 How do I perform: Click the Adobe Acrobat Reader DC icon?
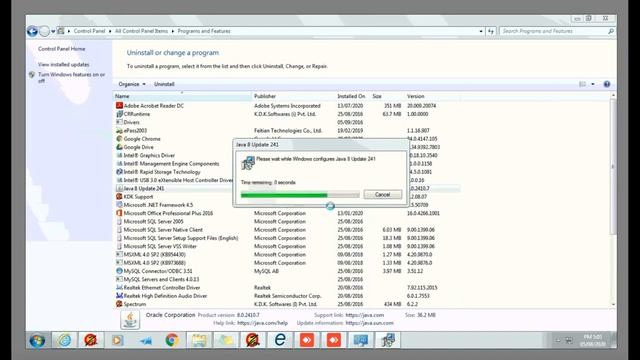click(119, 105)
